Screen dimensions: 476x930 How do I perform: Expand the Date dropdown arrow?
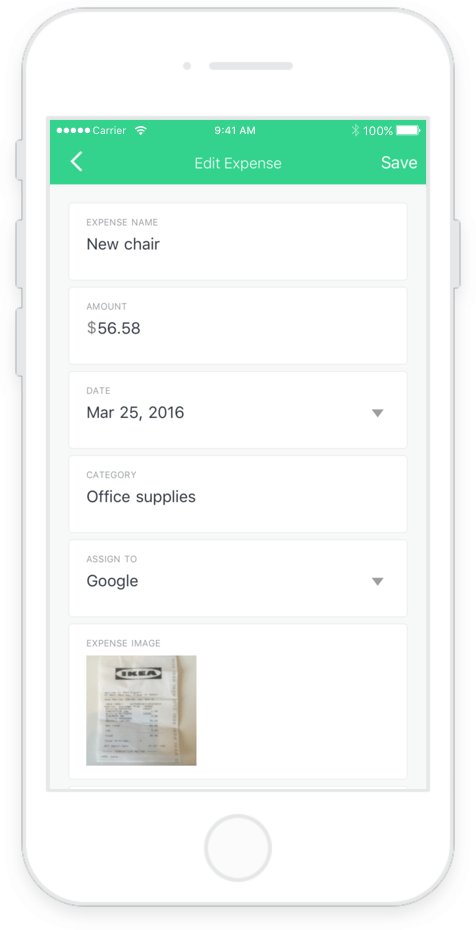tap(378, 413)
